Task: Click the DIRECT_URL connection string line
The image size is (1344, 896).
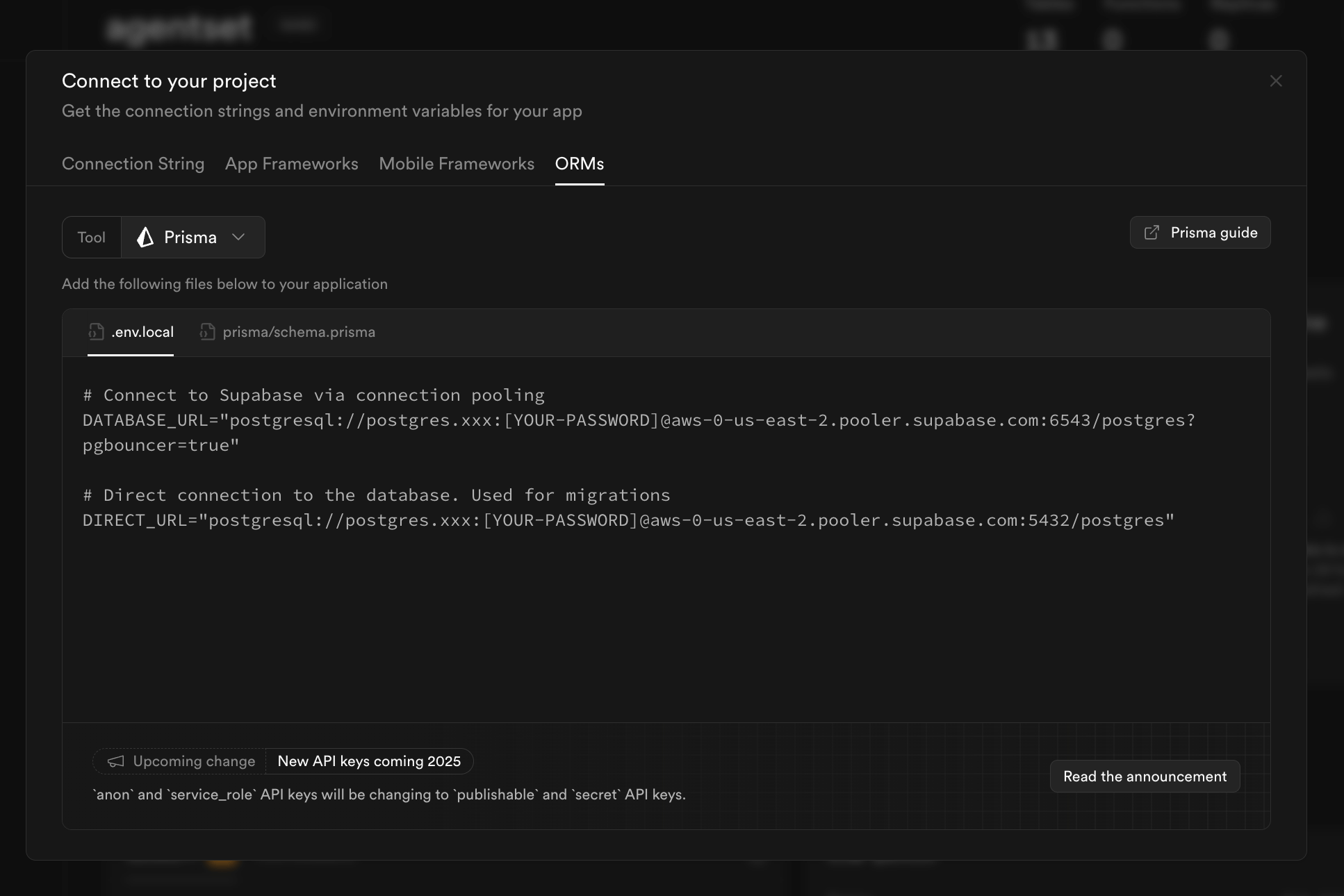Action: tap(628, 520)
